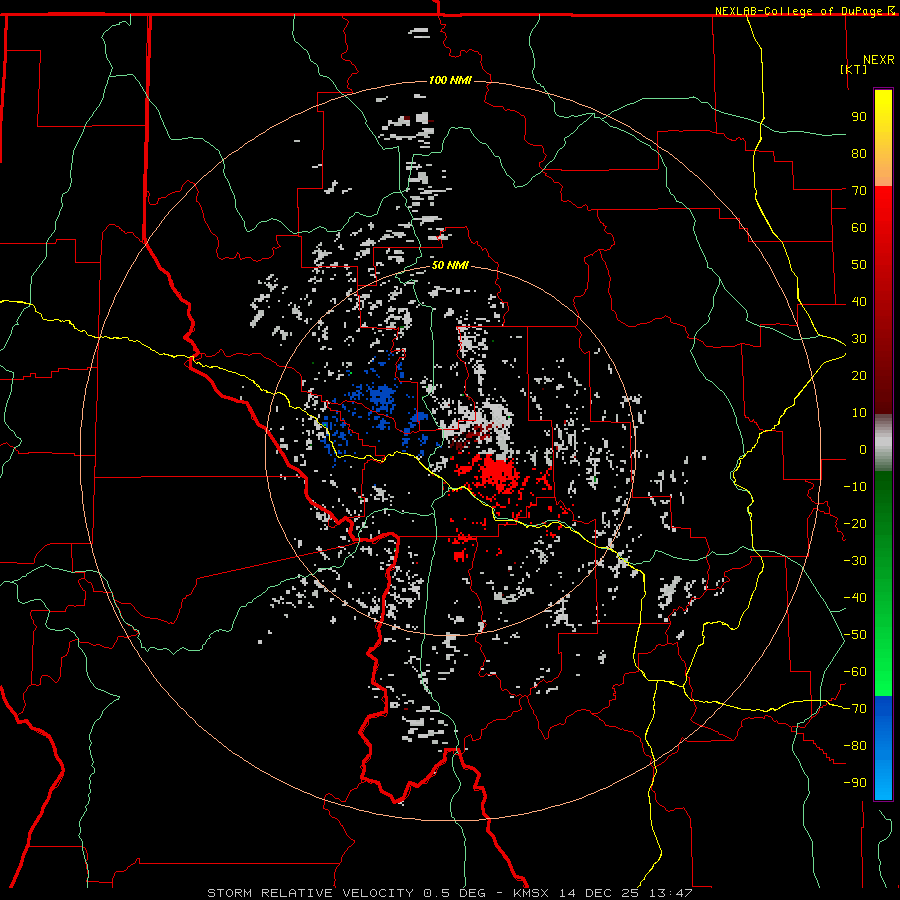Screen dimensions: 900x900
Task: Click the 50 NMI range ring label
Action: click(x=450, y=265)
